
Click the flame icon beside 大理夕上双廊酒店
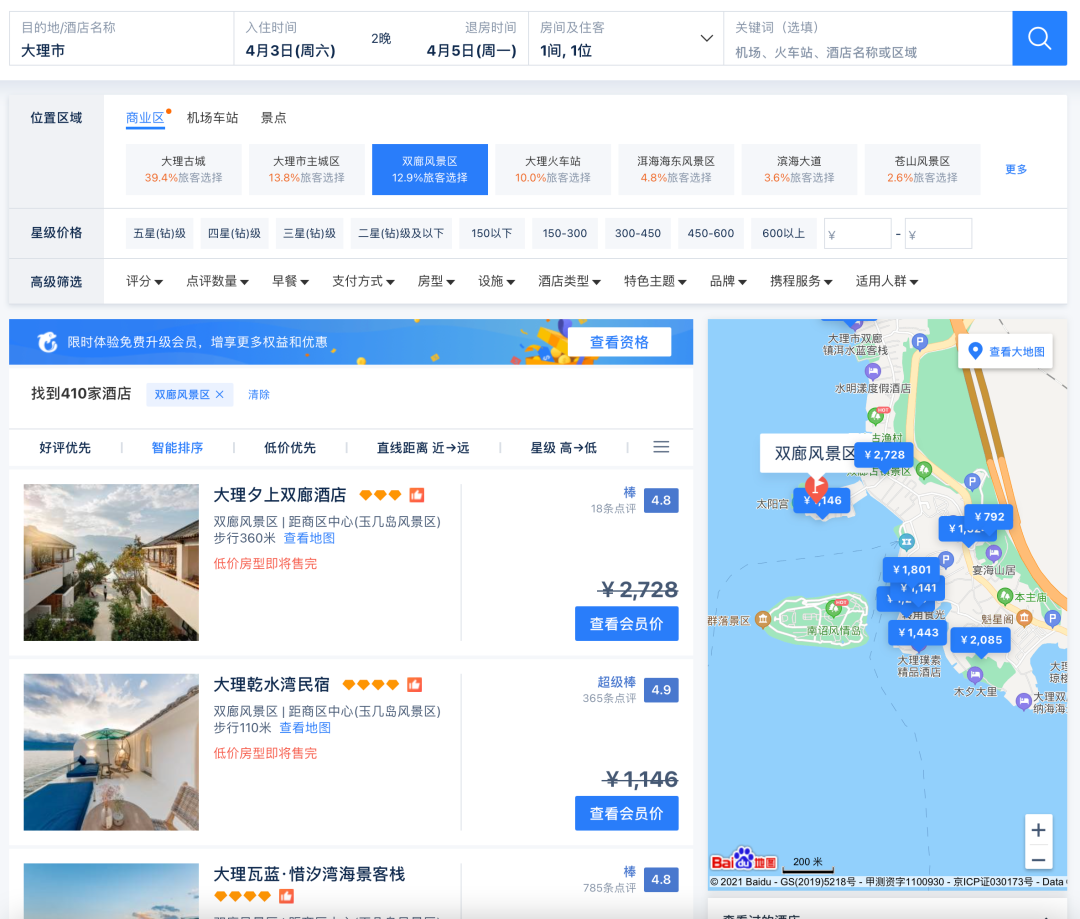click(417, 494)
